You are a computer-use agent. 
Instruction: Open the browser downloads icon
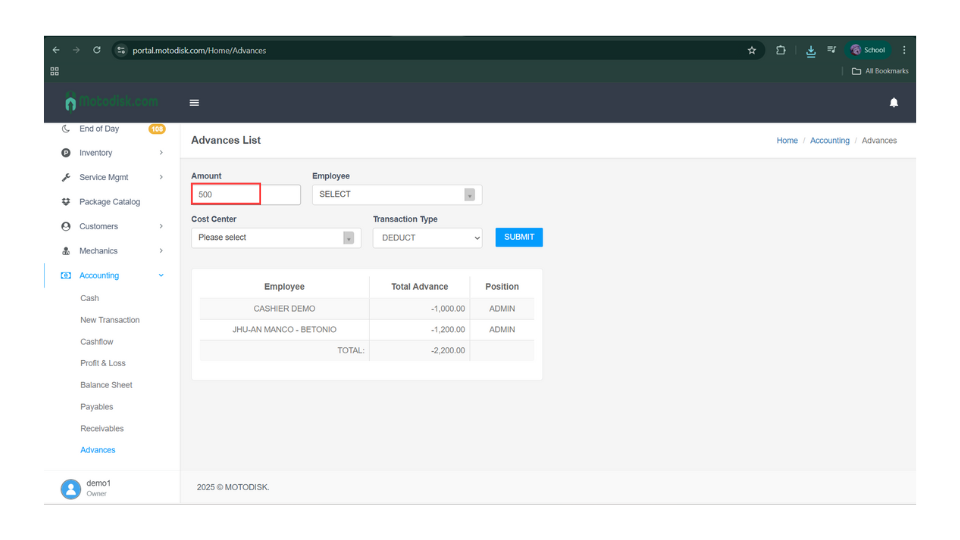[x=811, y=50]
